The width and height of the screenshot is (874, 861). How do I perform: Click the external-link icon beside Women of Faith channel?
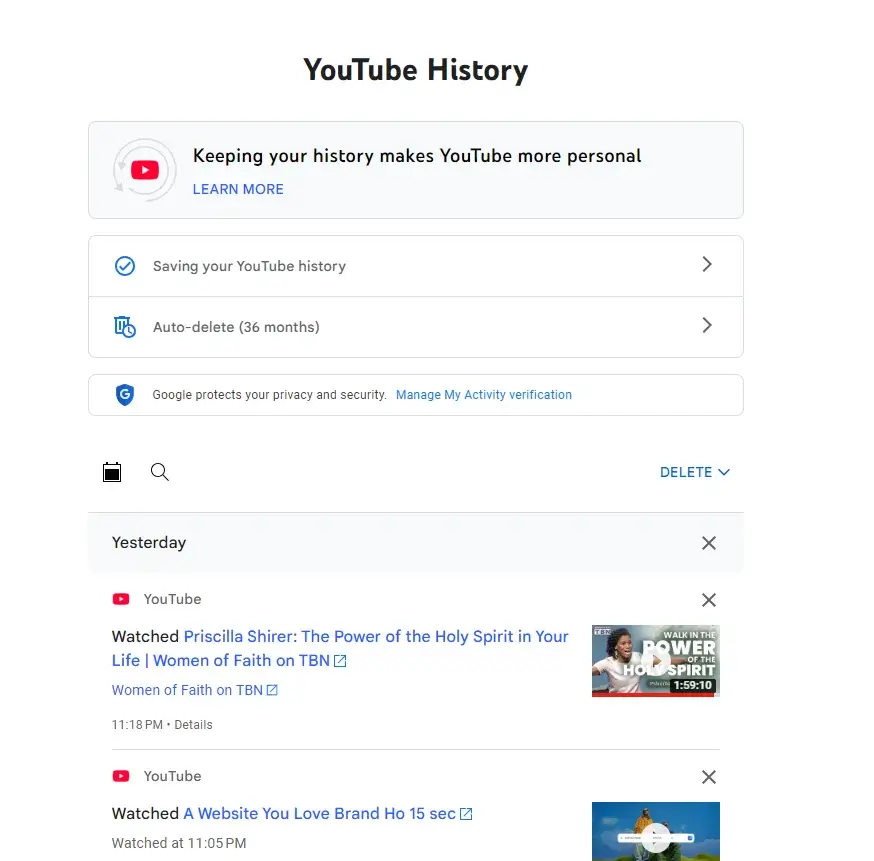coord(270,689)
